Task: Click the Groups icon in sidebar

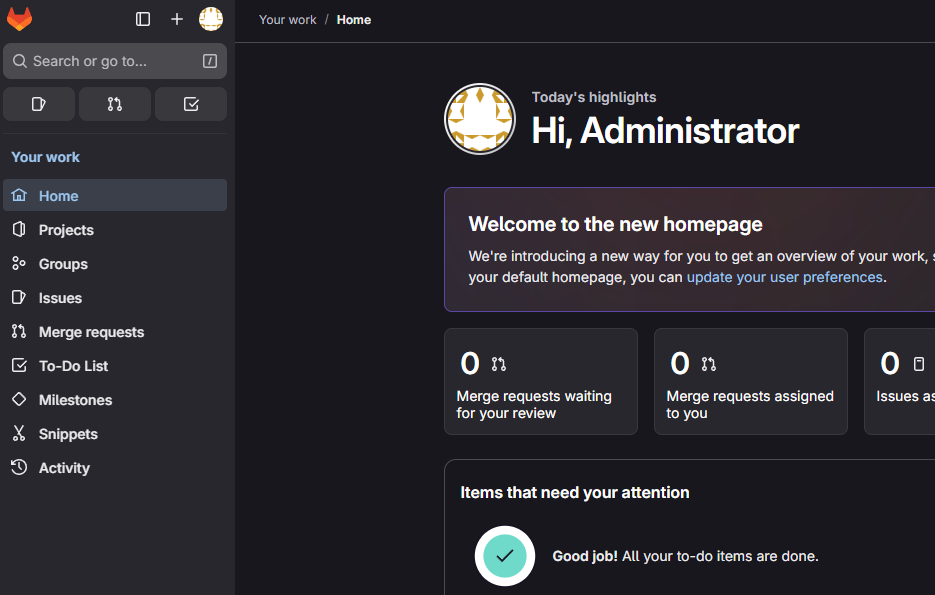Action: pos(19,264)
